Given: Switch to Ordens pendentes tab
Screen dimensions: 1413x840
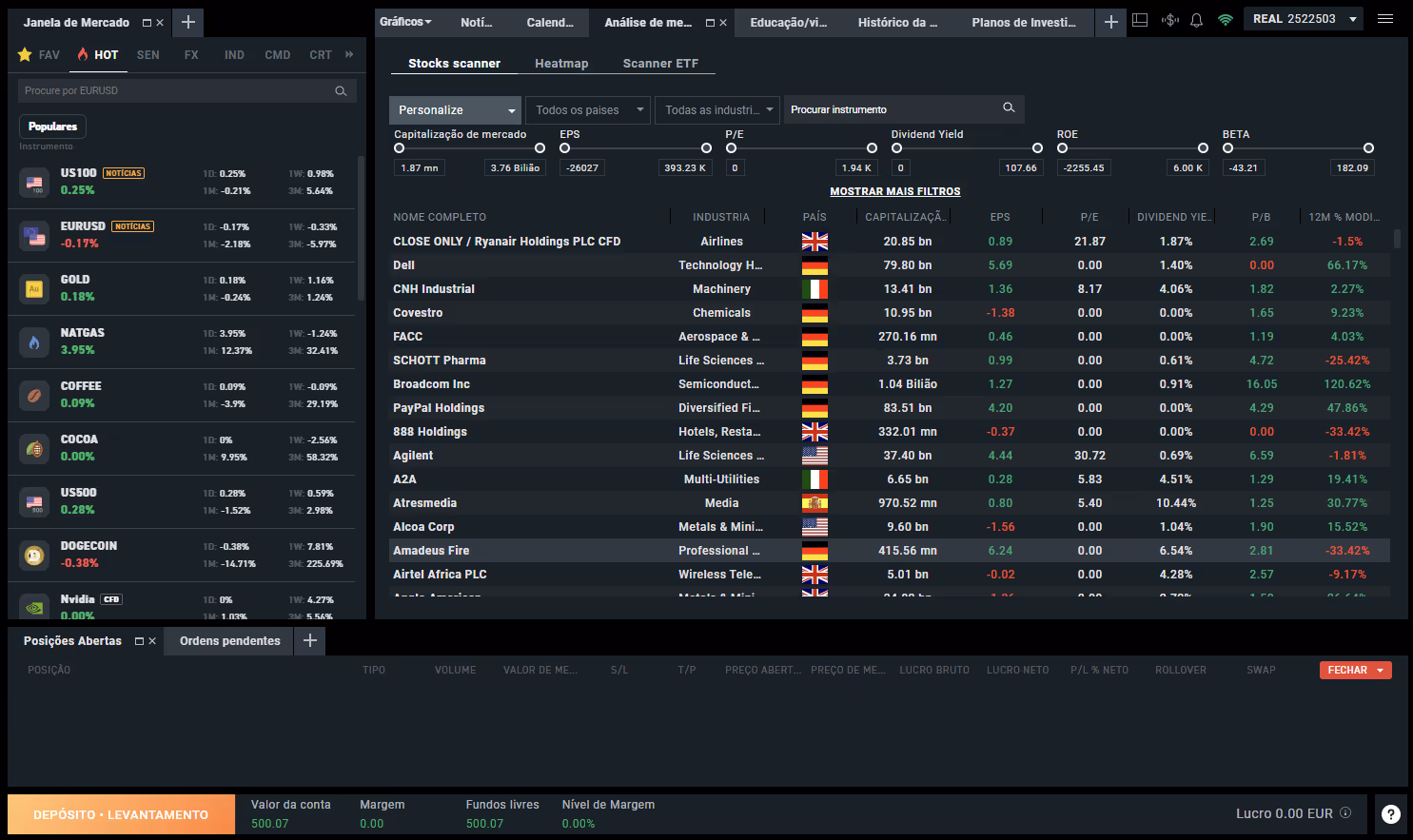Looking at the screenshot, I should tap(230, 641).
